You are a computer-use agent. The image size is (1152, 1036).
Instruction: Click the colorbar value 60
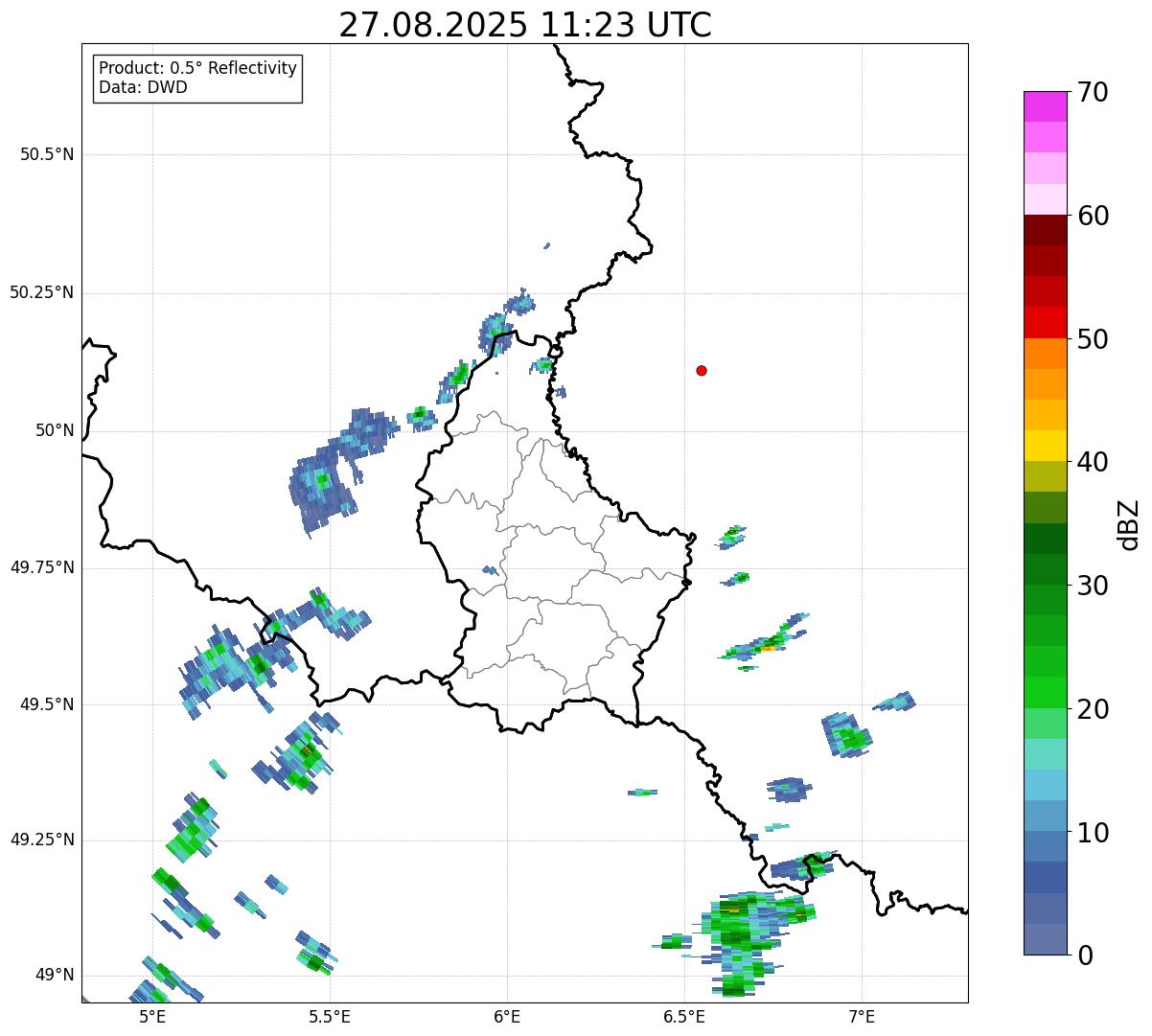pos(1093,216)
